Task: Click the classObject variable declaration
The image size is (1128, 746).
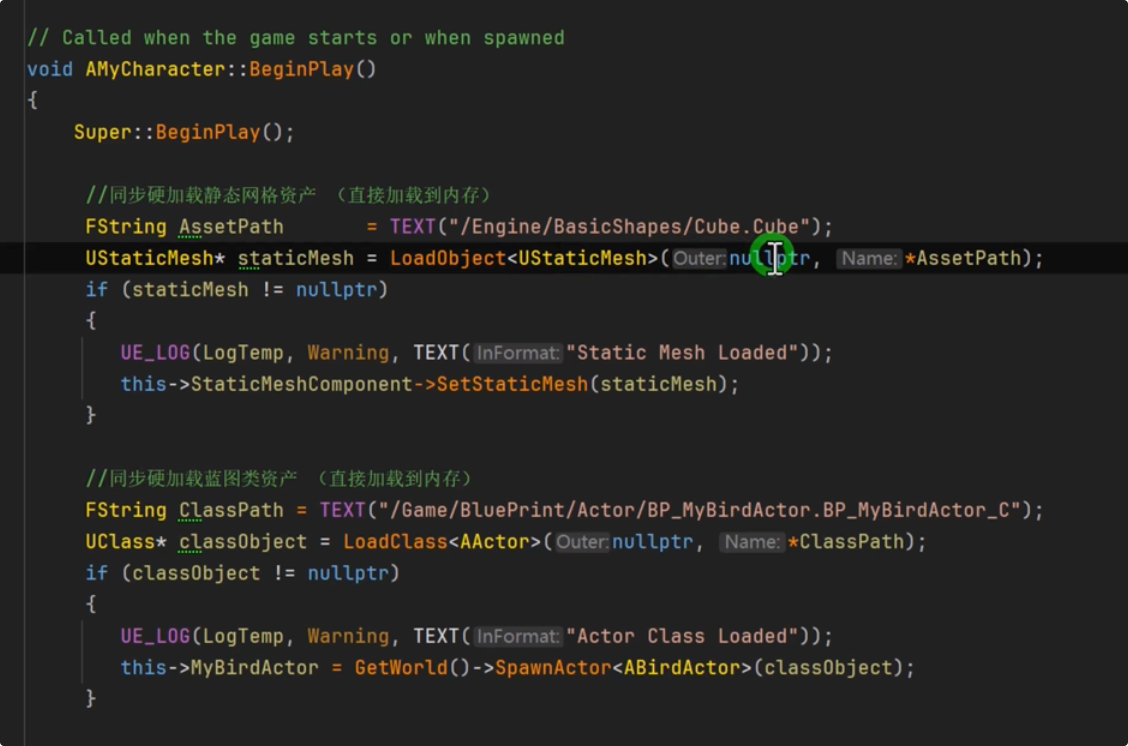Action: tap(243, 542)
